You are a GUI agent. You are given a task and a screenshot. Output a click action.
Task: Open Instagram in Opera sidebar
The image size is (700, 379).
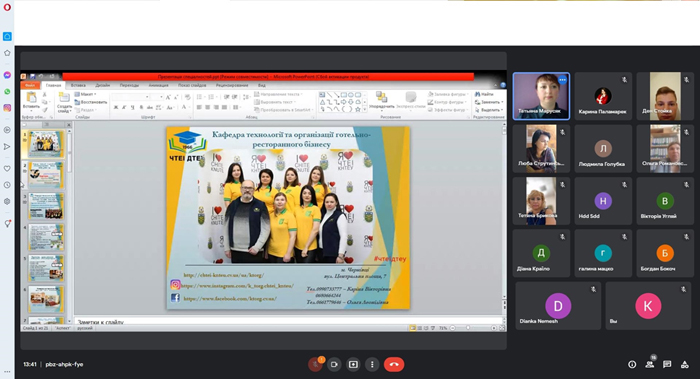tap(7, 108)
